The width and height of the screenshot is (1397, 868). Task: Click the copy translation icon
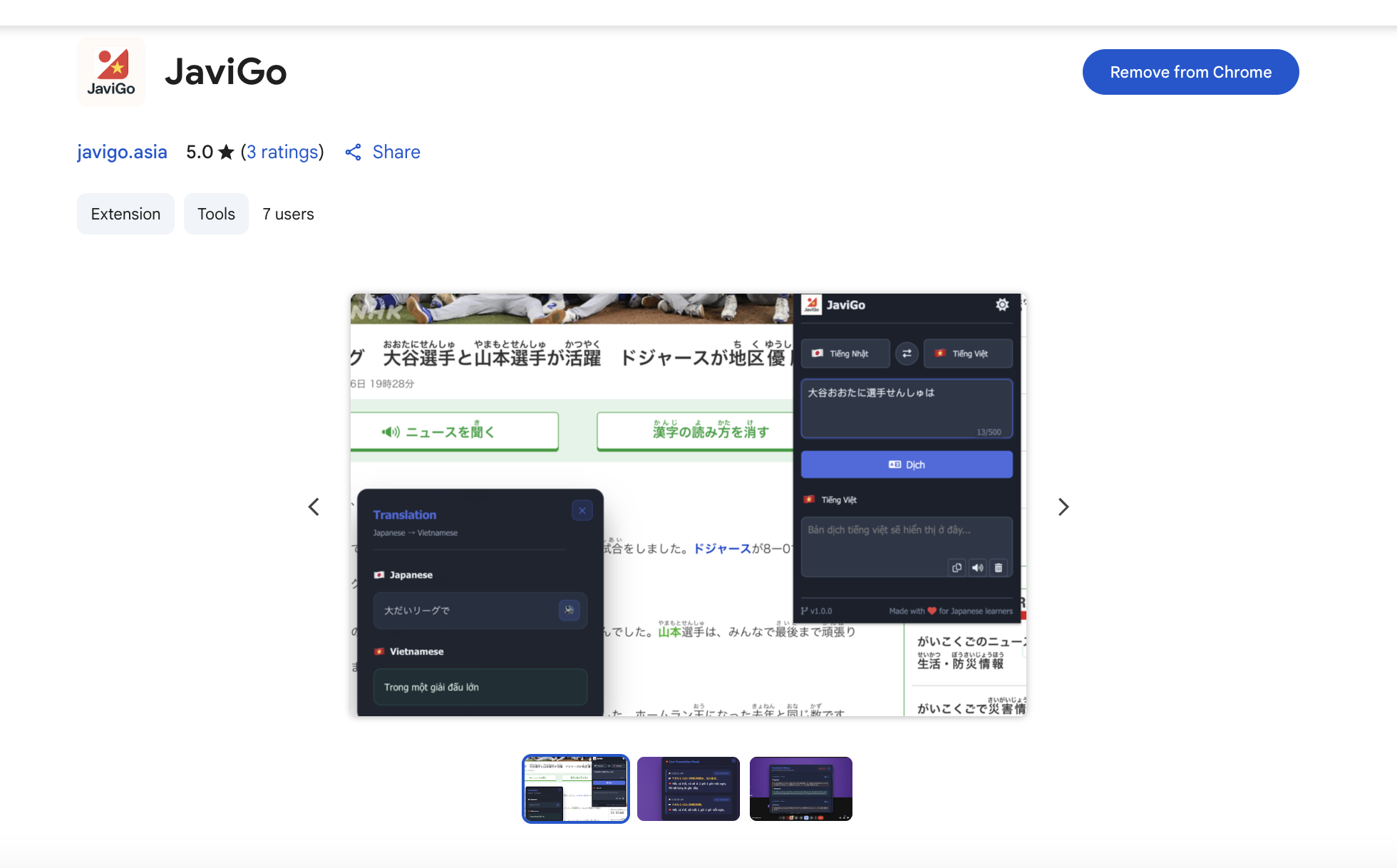click(957, 568)
